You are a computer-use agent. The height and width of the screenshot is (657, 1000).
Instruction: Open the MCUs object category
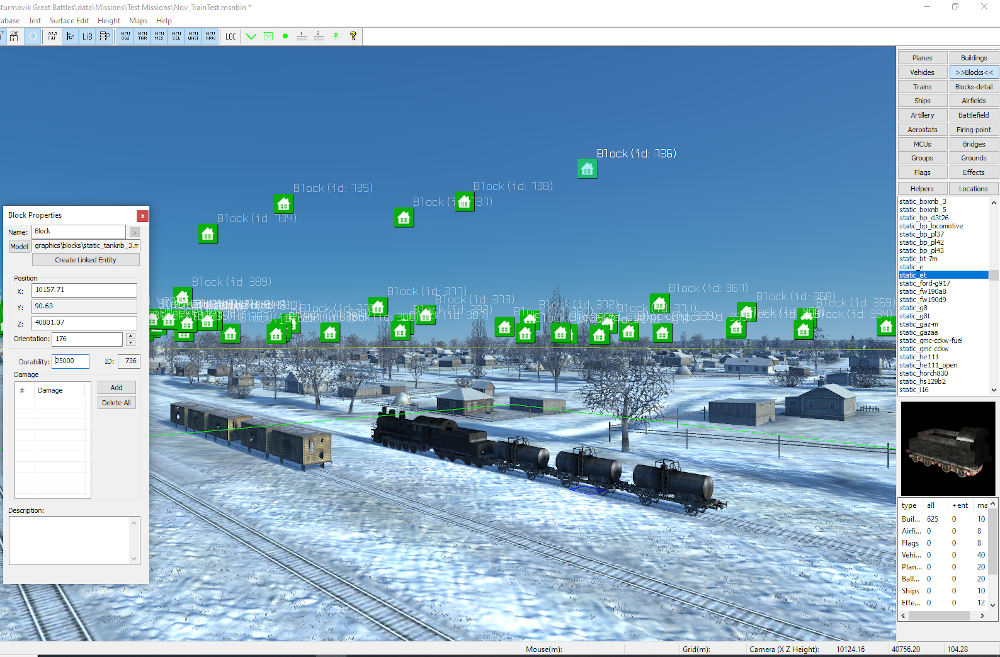[x=922, y=144]
